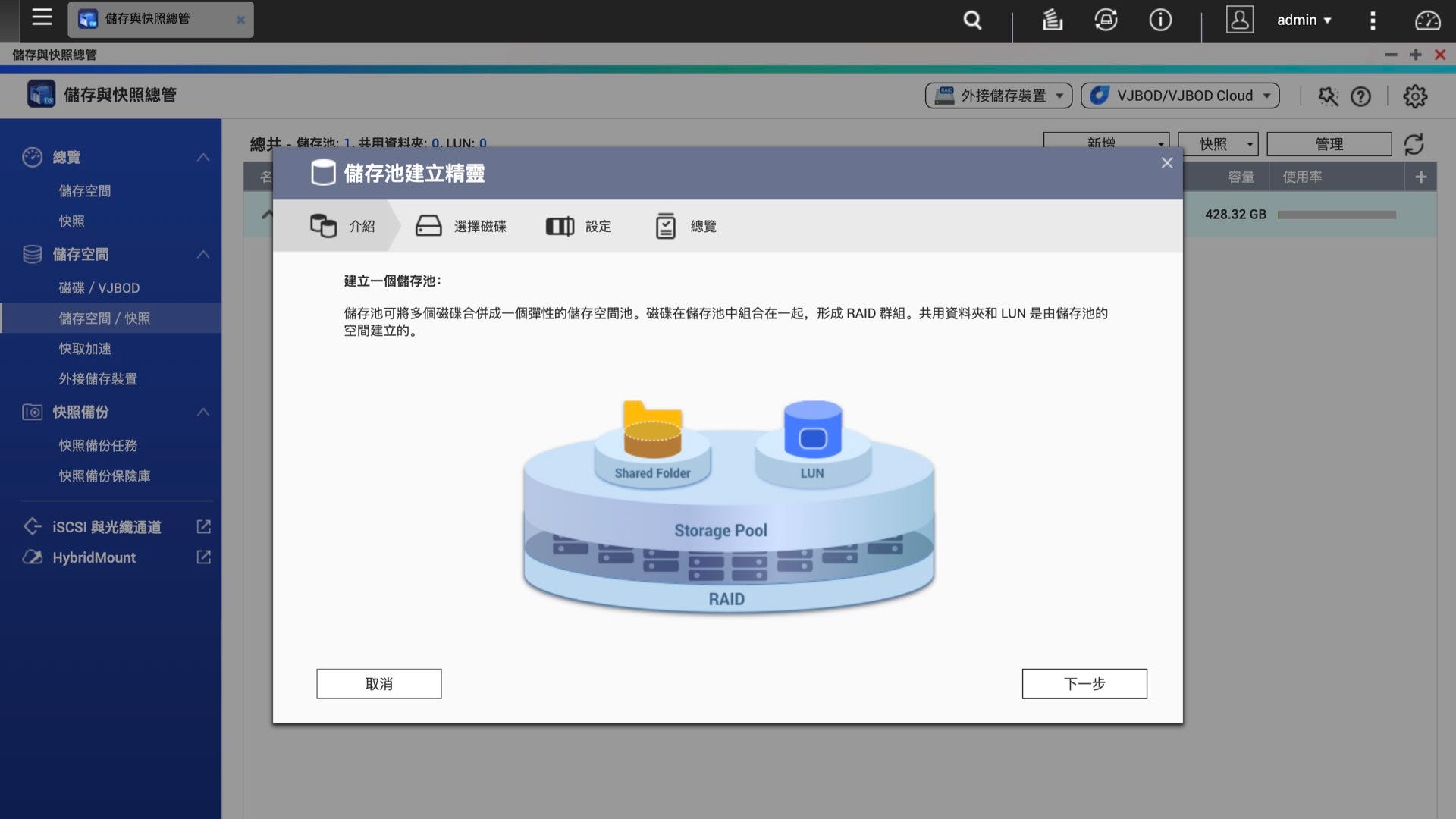Click the LUN cylinder illustration
Screen dimensions: 1456x819
[812, 429]
